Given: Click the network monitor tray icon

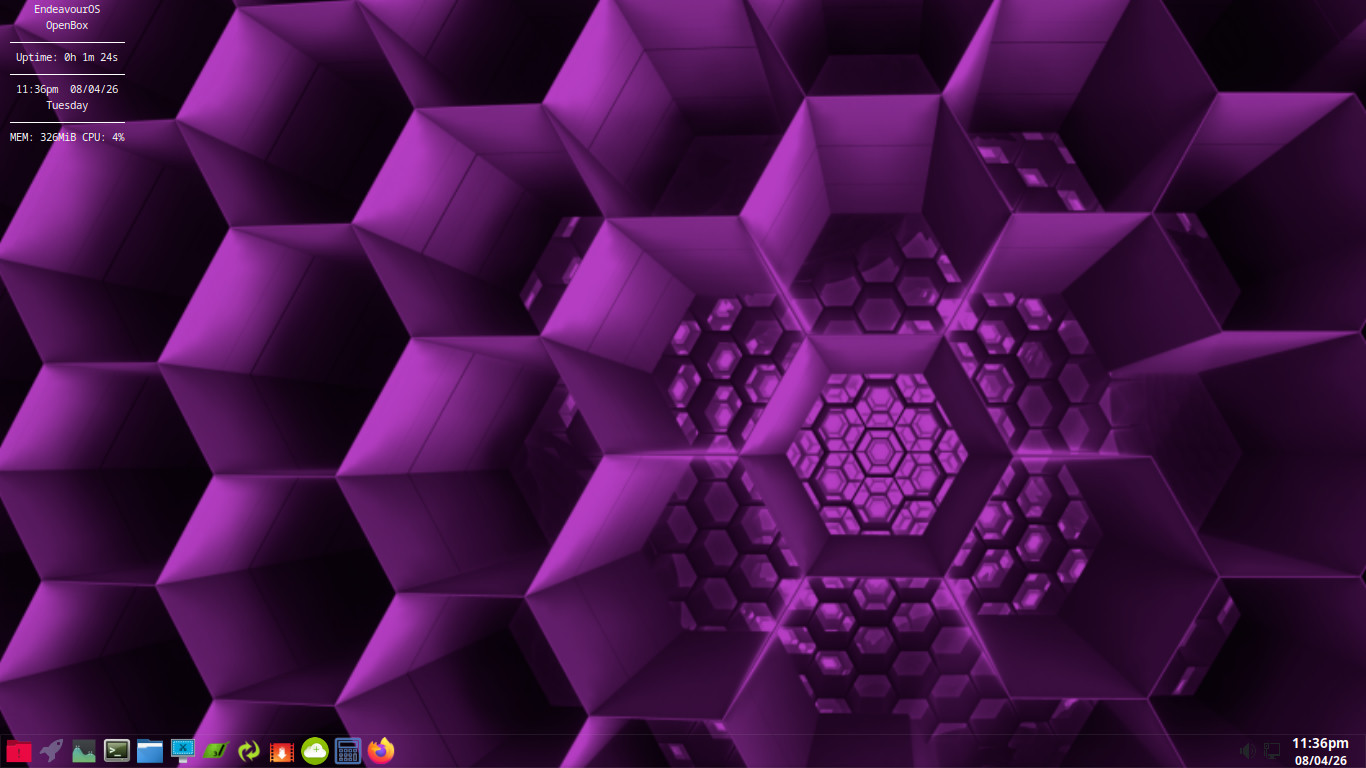Looking at the screenshot, I should 1272,751.
